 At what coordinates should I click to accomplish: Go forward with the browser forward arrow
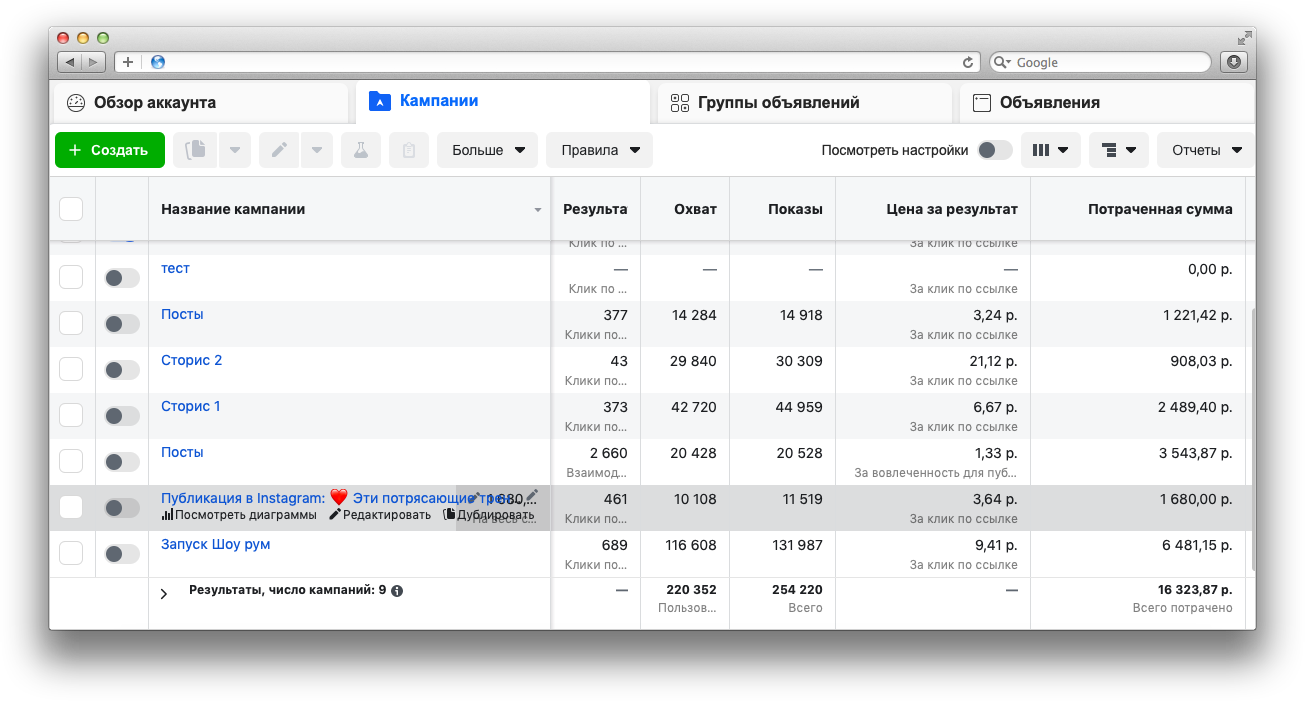coord(93,62)
